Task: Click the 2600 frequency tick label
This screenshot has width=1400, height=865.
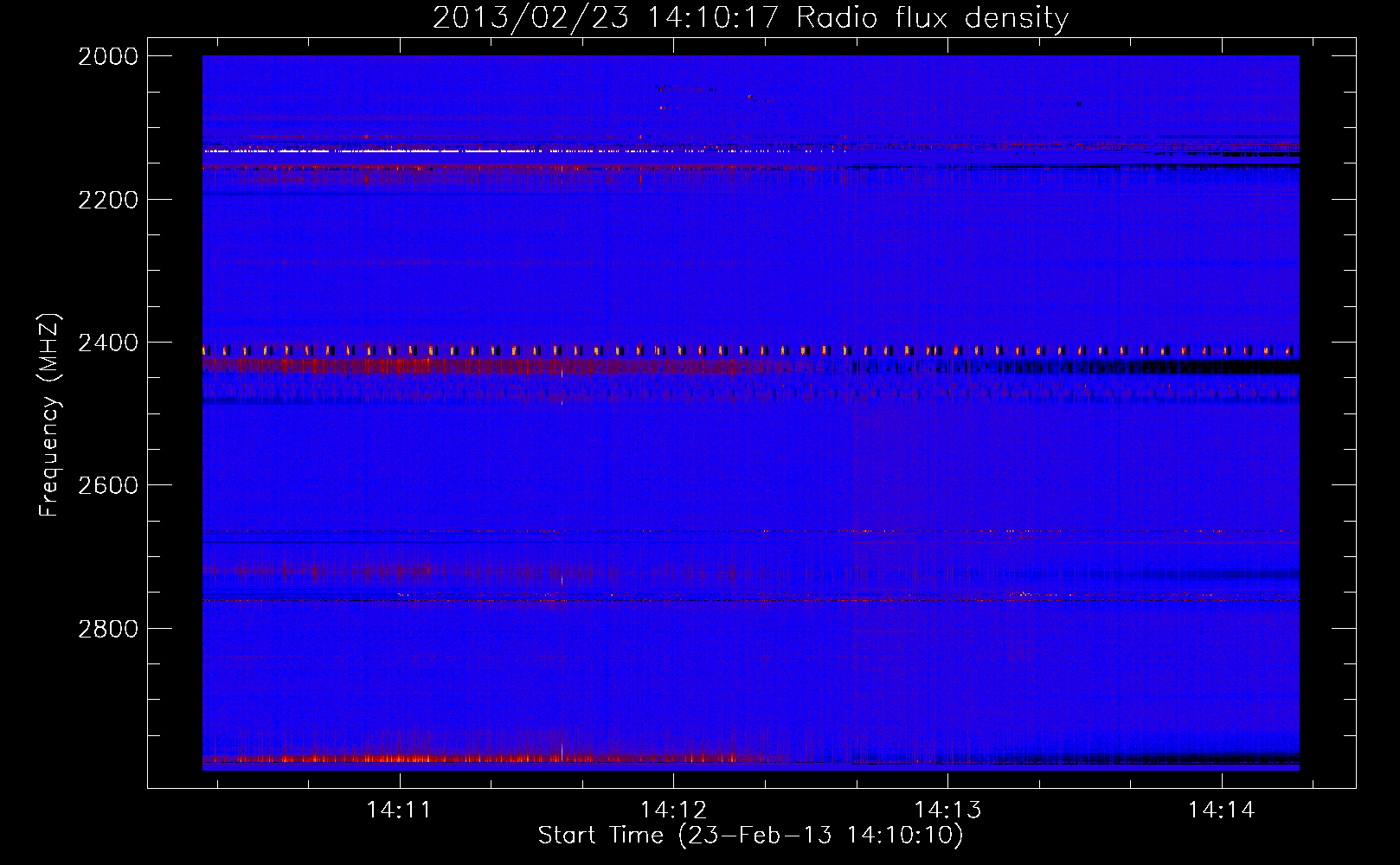Action: click(108, 485)
